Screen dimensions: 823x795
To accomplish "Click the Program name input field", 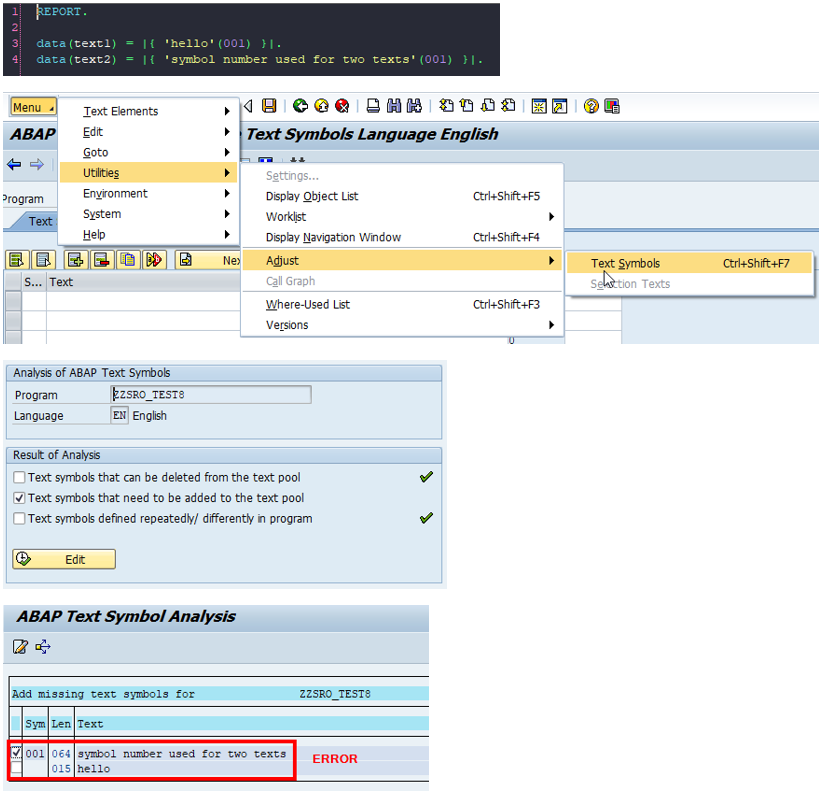I will (210, 395).
